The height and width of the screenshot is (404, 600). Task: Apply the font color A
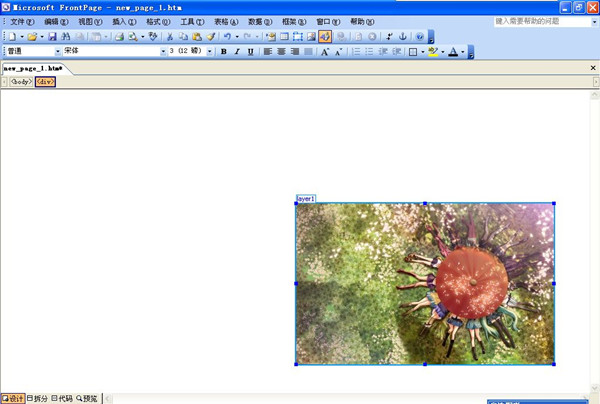[x=453, y=51]
